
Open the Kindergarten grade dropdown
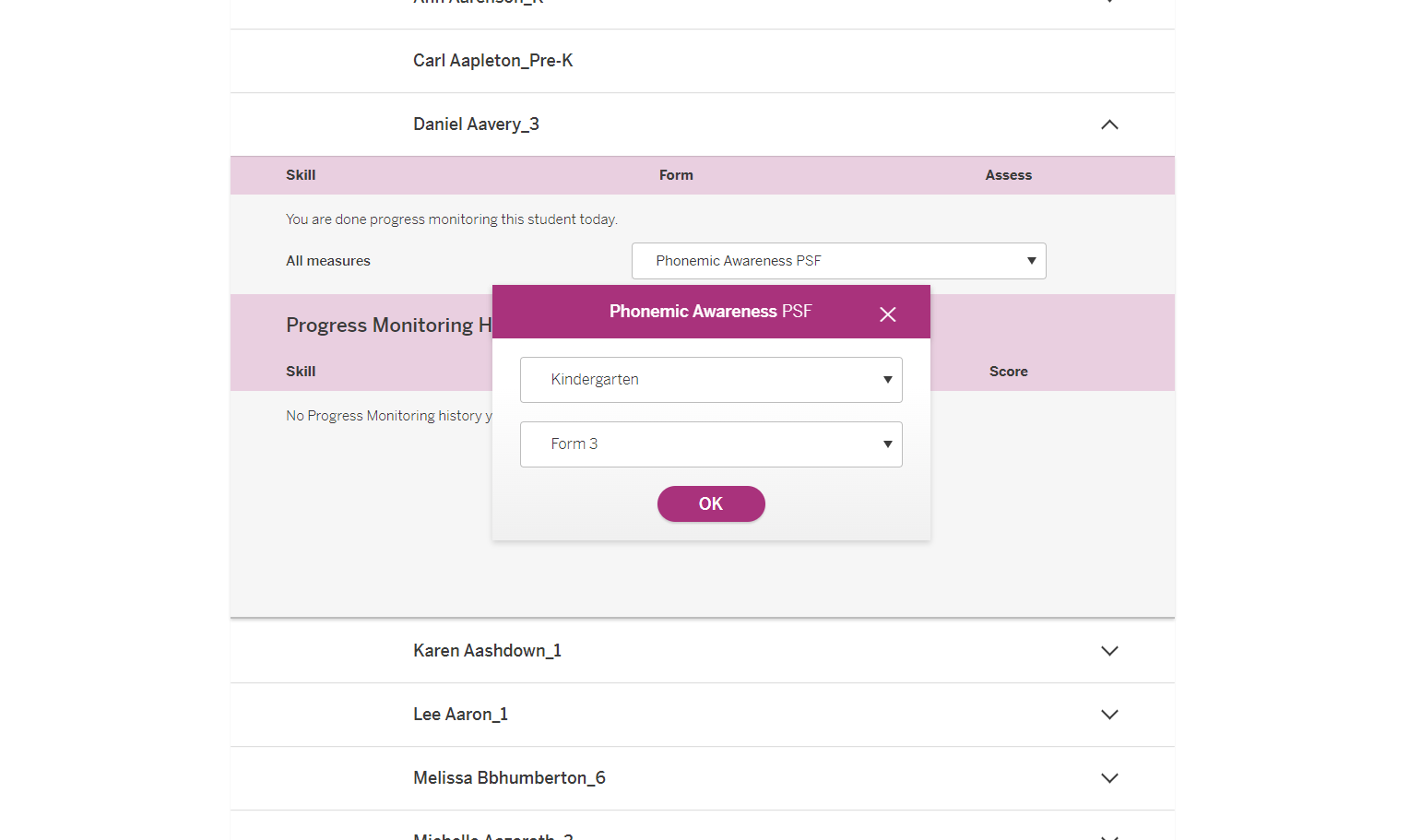(x=711, y=380)
